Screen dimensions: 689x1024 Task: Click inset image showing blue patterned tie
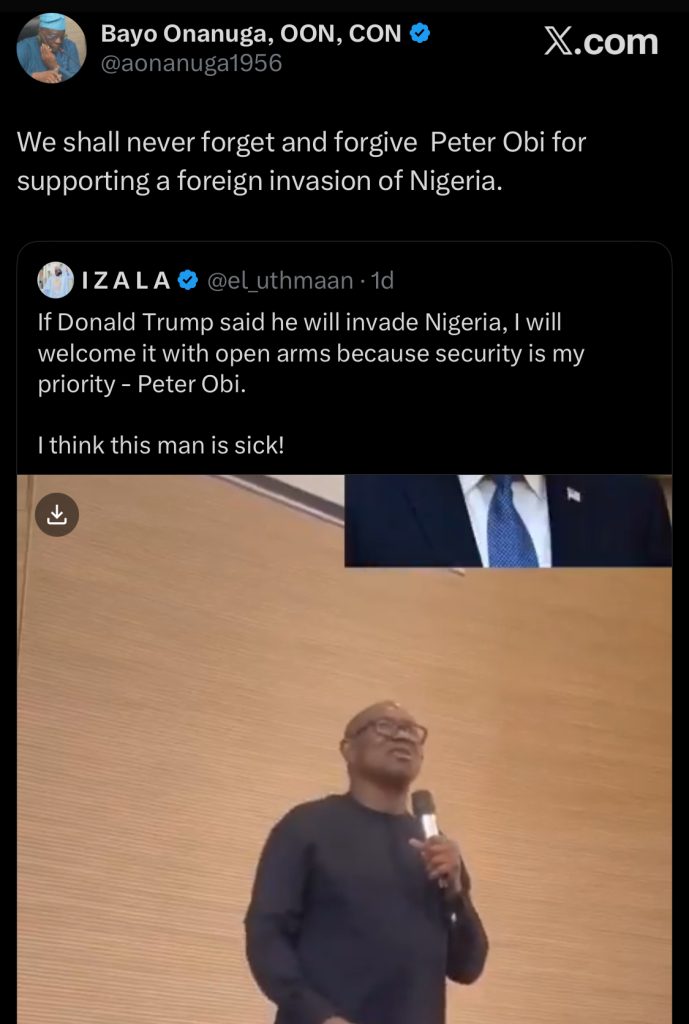click(x=508, y=520)
